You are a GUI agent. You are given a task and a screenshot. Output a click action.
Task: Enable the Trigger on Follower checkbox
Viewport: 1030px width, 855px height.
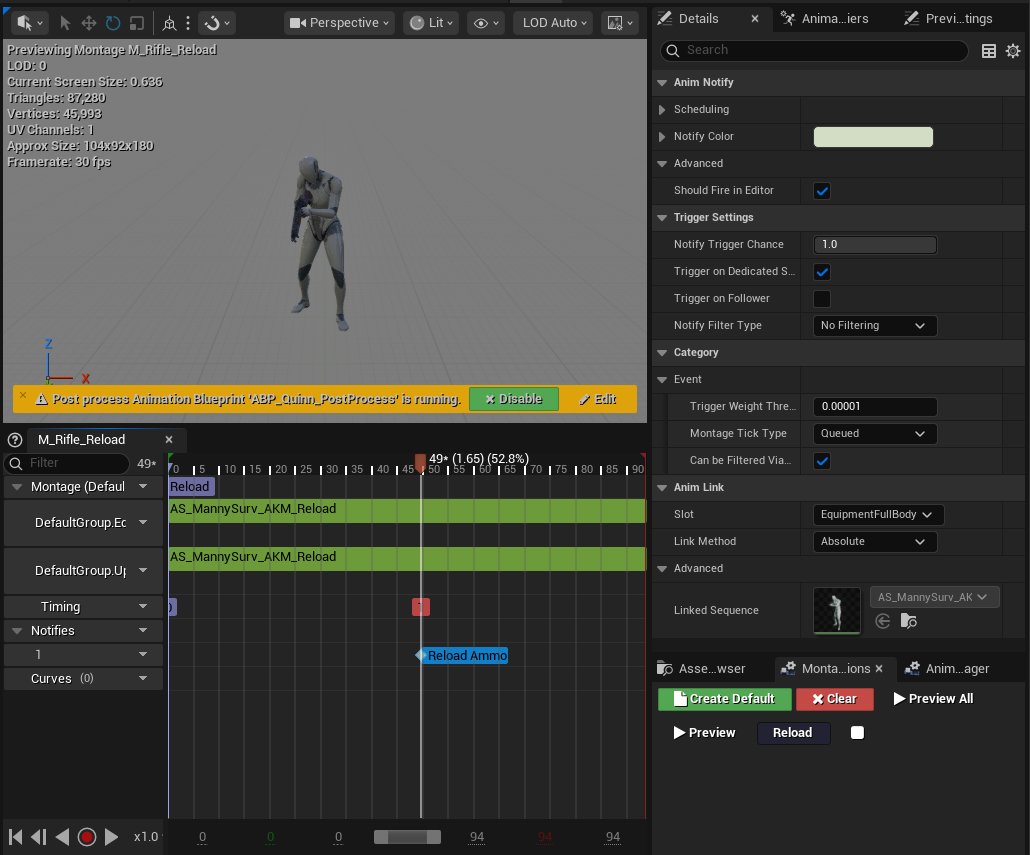(x=822, y=299)
